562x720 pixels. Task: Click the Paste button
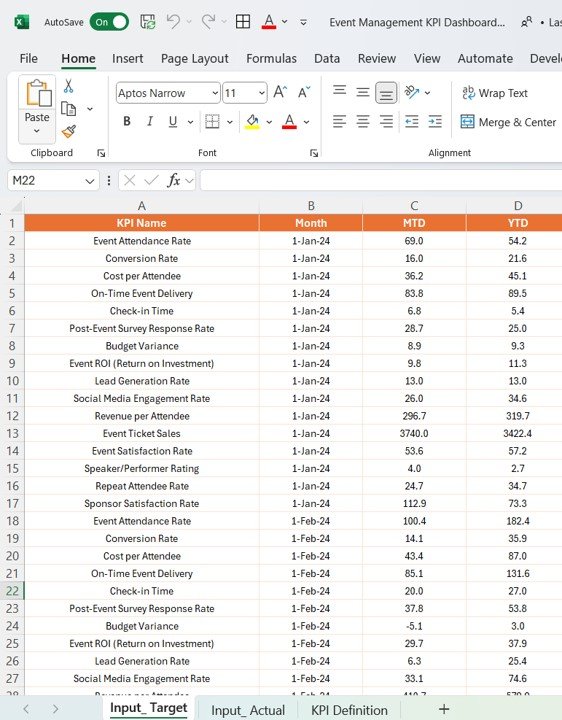37,109
